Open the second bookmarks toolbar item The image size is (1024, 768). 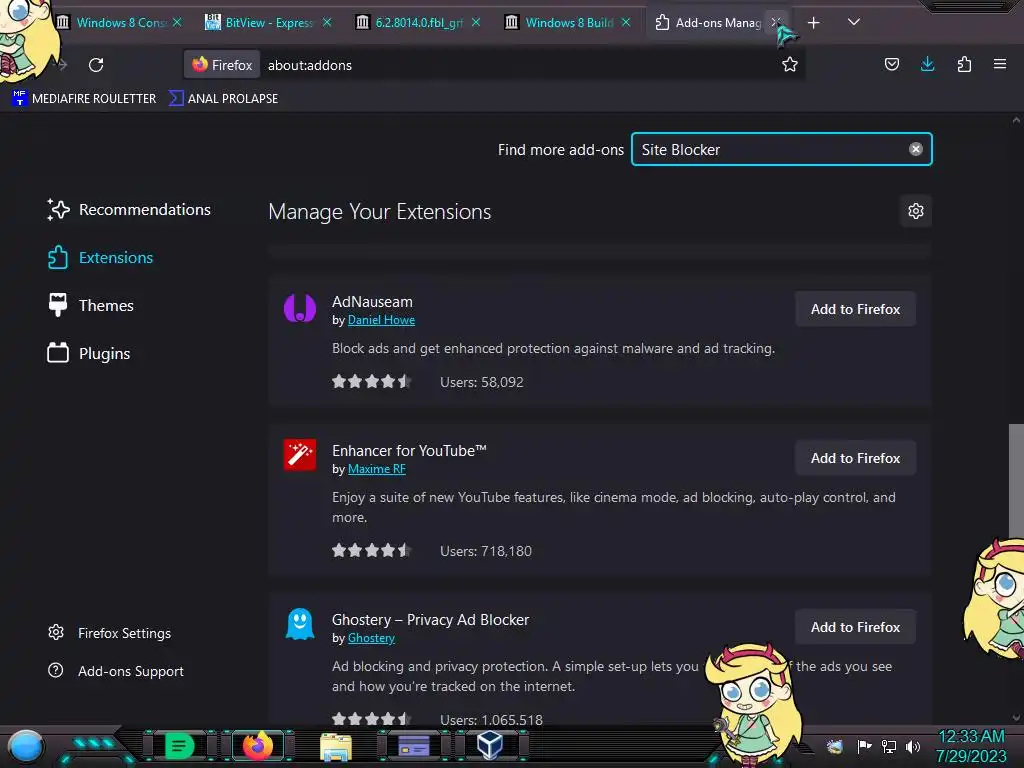[224, 99]
